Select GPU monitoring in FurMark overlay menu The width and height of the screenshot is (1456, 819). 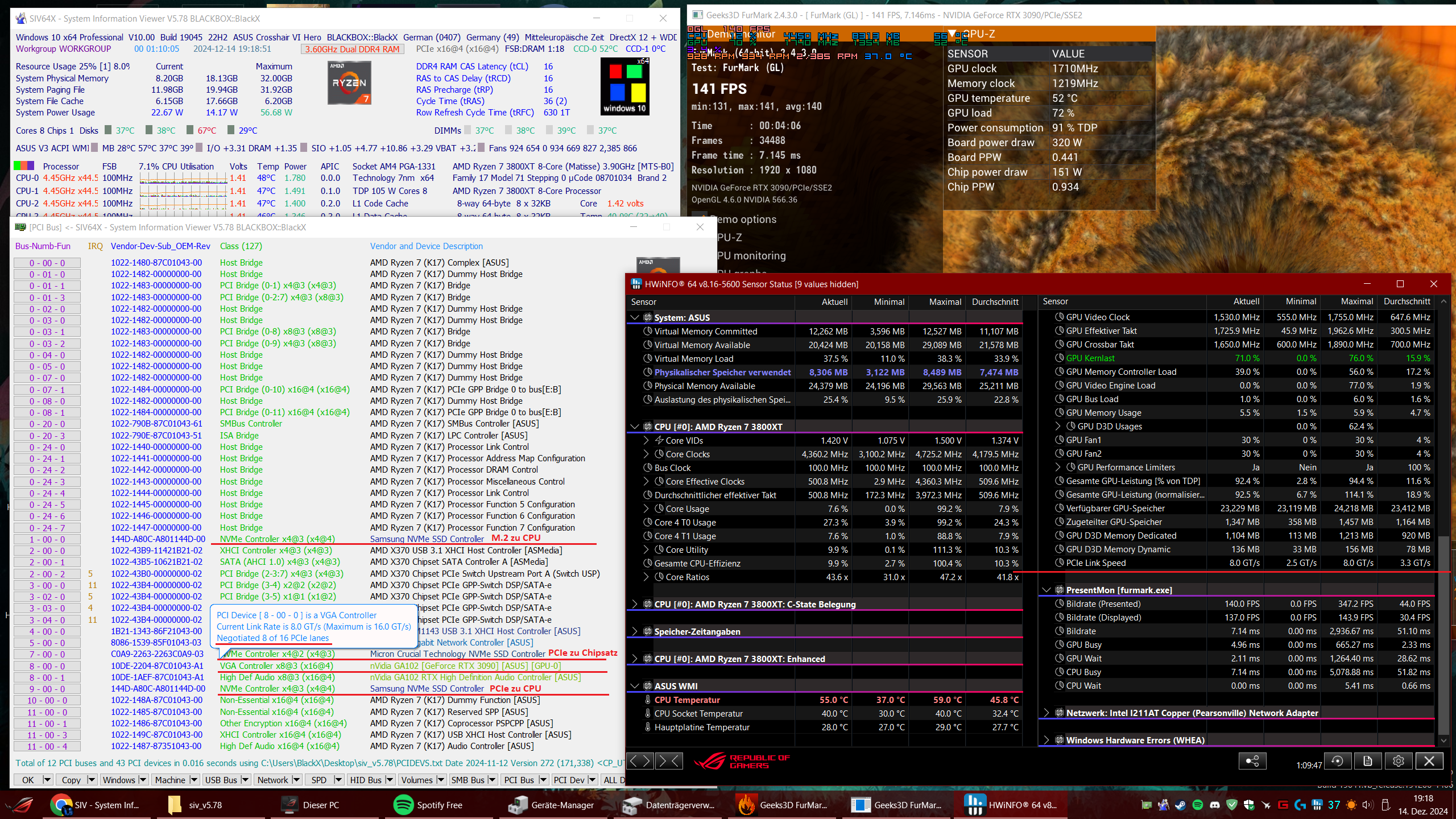(x=751, y=256)
